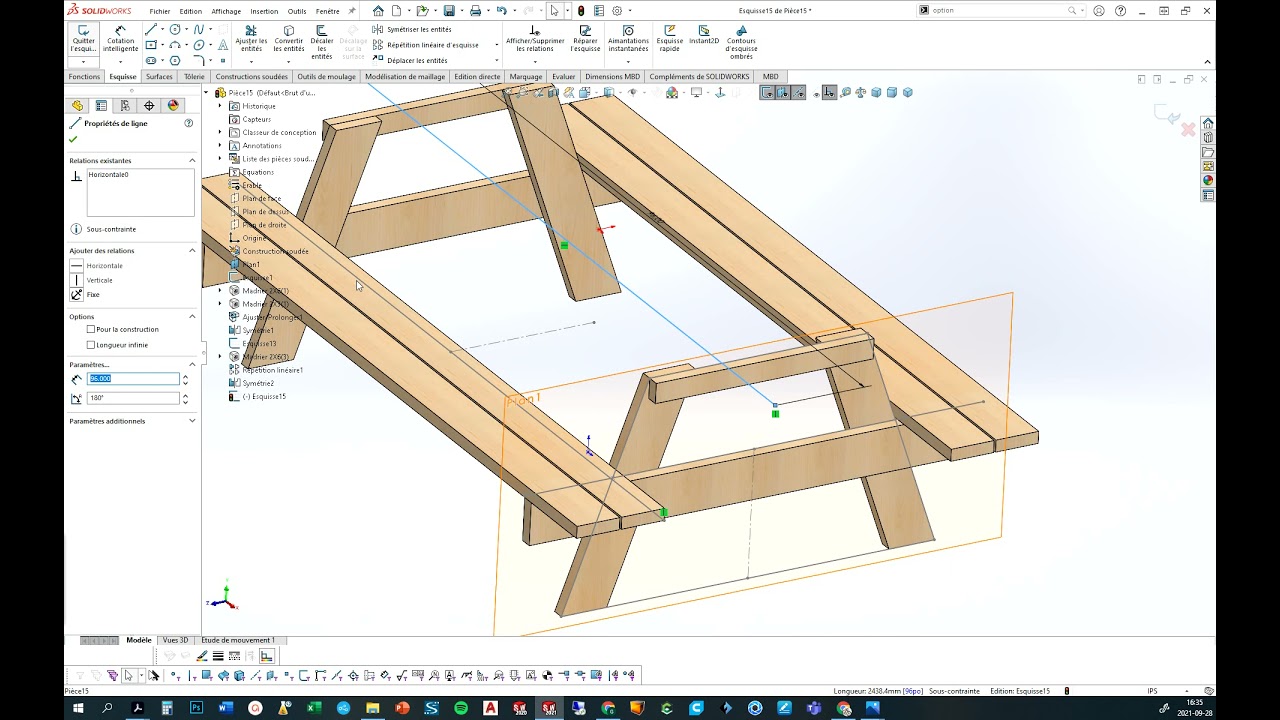
Task: Click the help icon in Propriétés de ligne
Action: (x=189, y=123)
